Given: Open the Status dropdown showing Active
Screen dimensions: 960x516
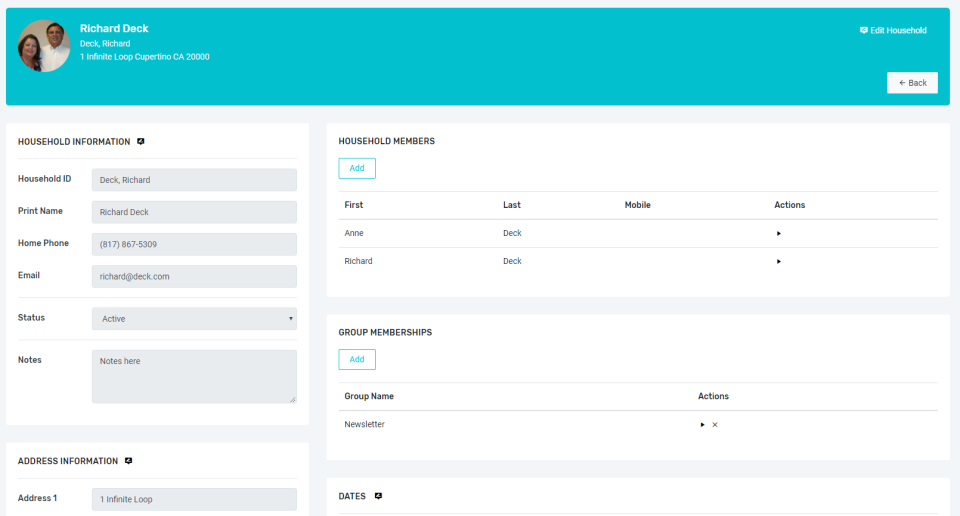Looking at the screenshot, I should (194, 319).
